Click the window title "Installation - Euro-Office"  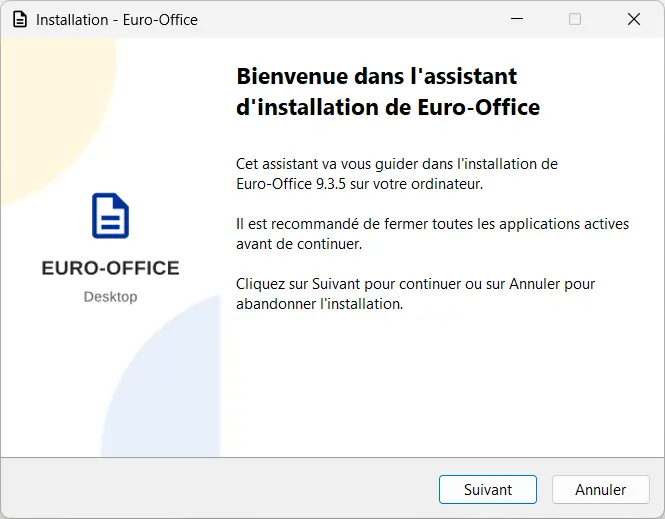pyautogui.click(x=117, y=20)
